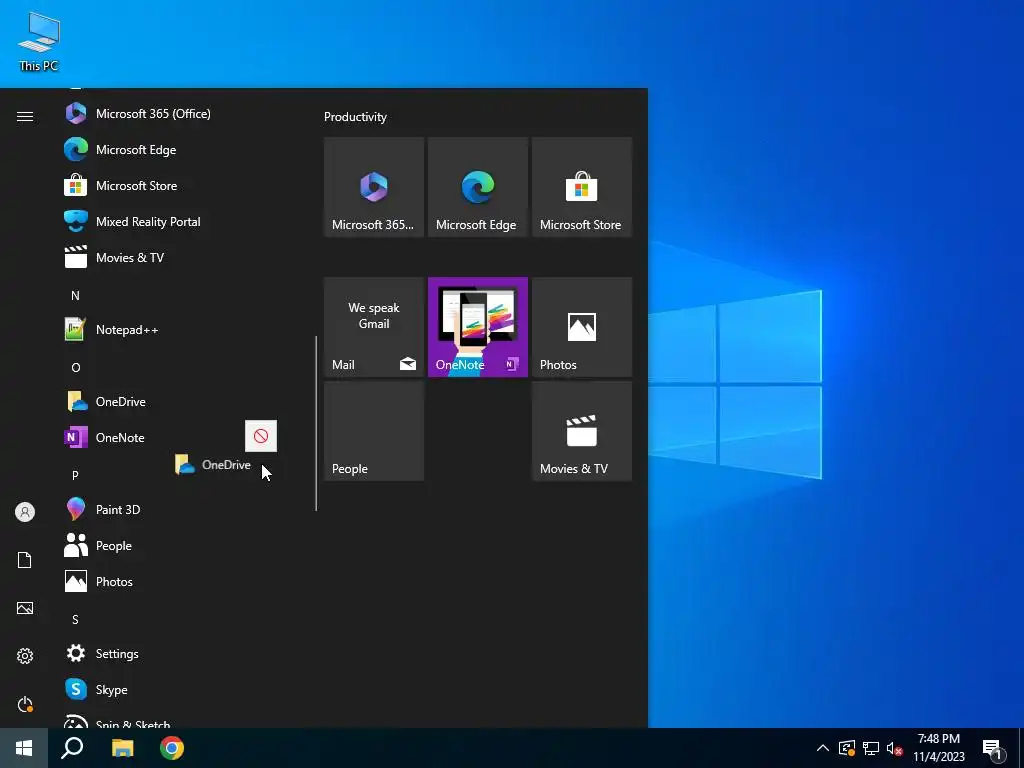Open the purple OneNote tile

pos(477,327)
